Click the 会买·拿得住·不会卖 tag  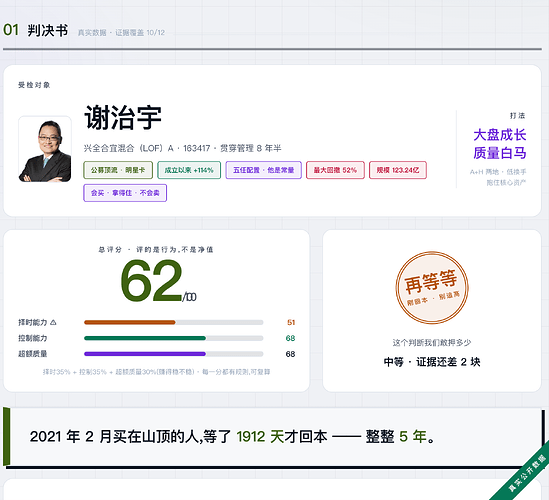pyautogui.click(x=125, y=193)
